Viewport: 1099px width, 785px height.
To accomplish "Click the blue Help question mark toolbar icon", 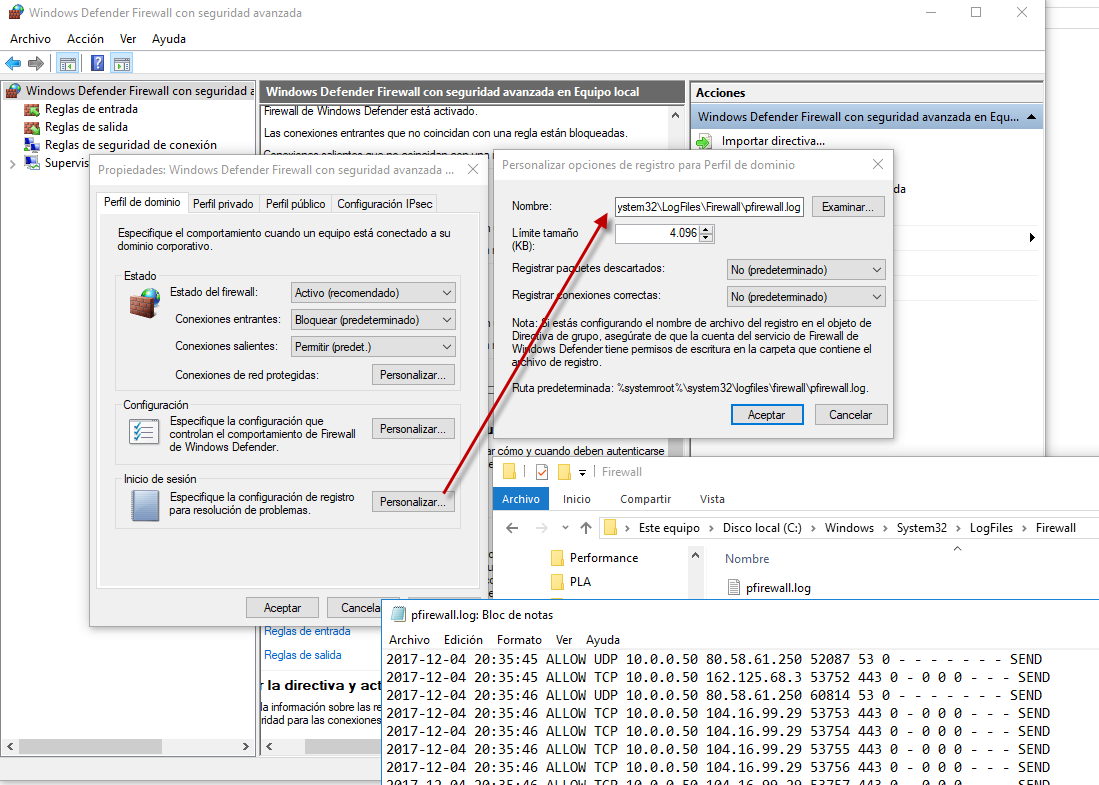I will (x=97, y=64).
